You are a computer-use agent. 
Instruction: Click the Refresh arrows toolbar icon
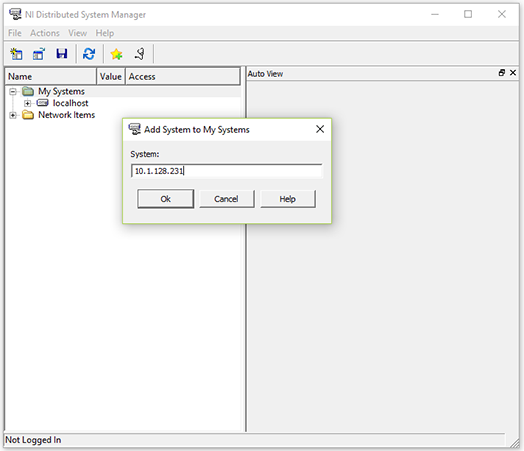click(89, 54)
